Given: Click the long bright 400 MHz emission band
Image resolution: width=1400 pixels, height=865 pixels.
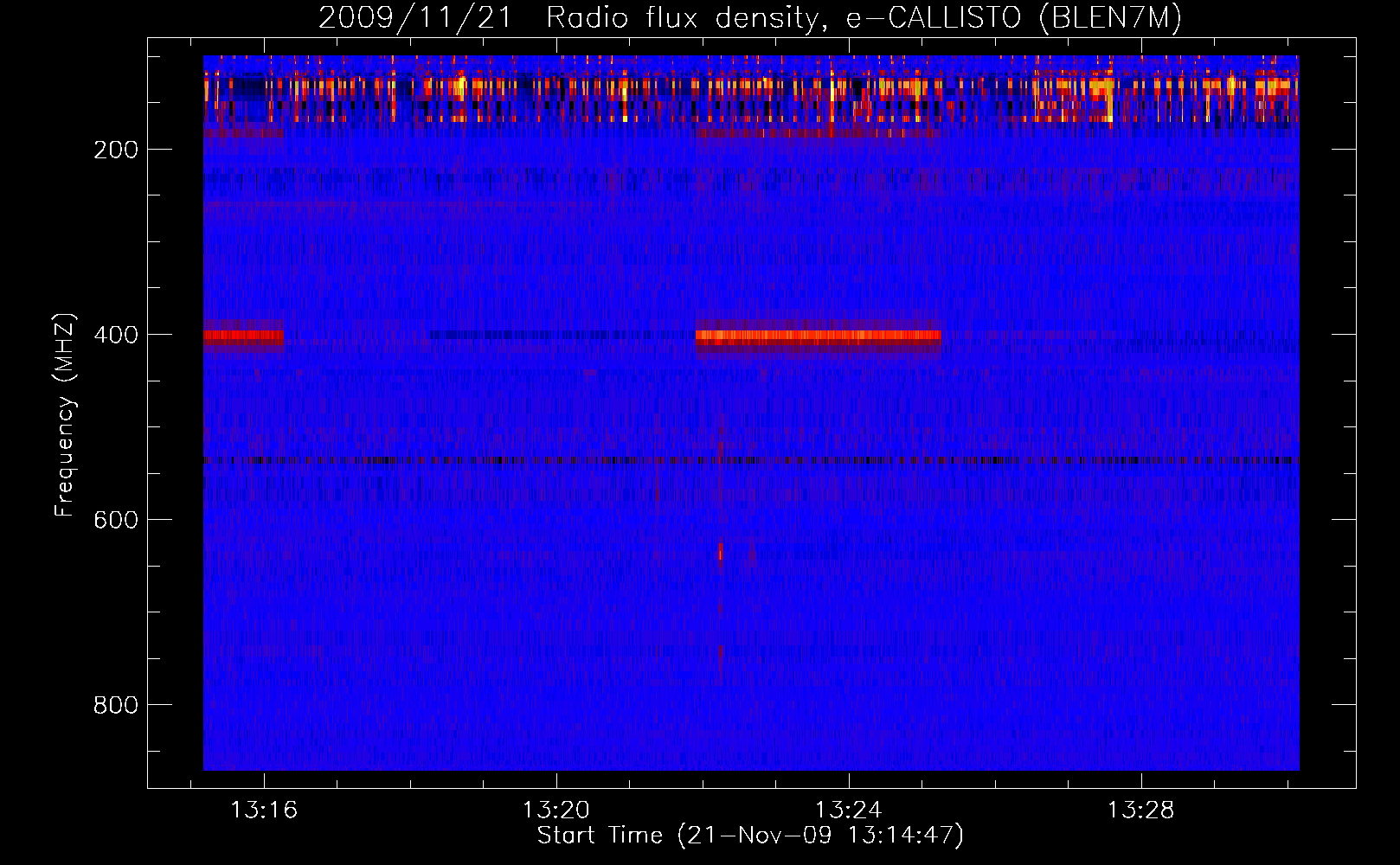Looking at the screenshot, I should coord(818,336).
